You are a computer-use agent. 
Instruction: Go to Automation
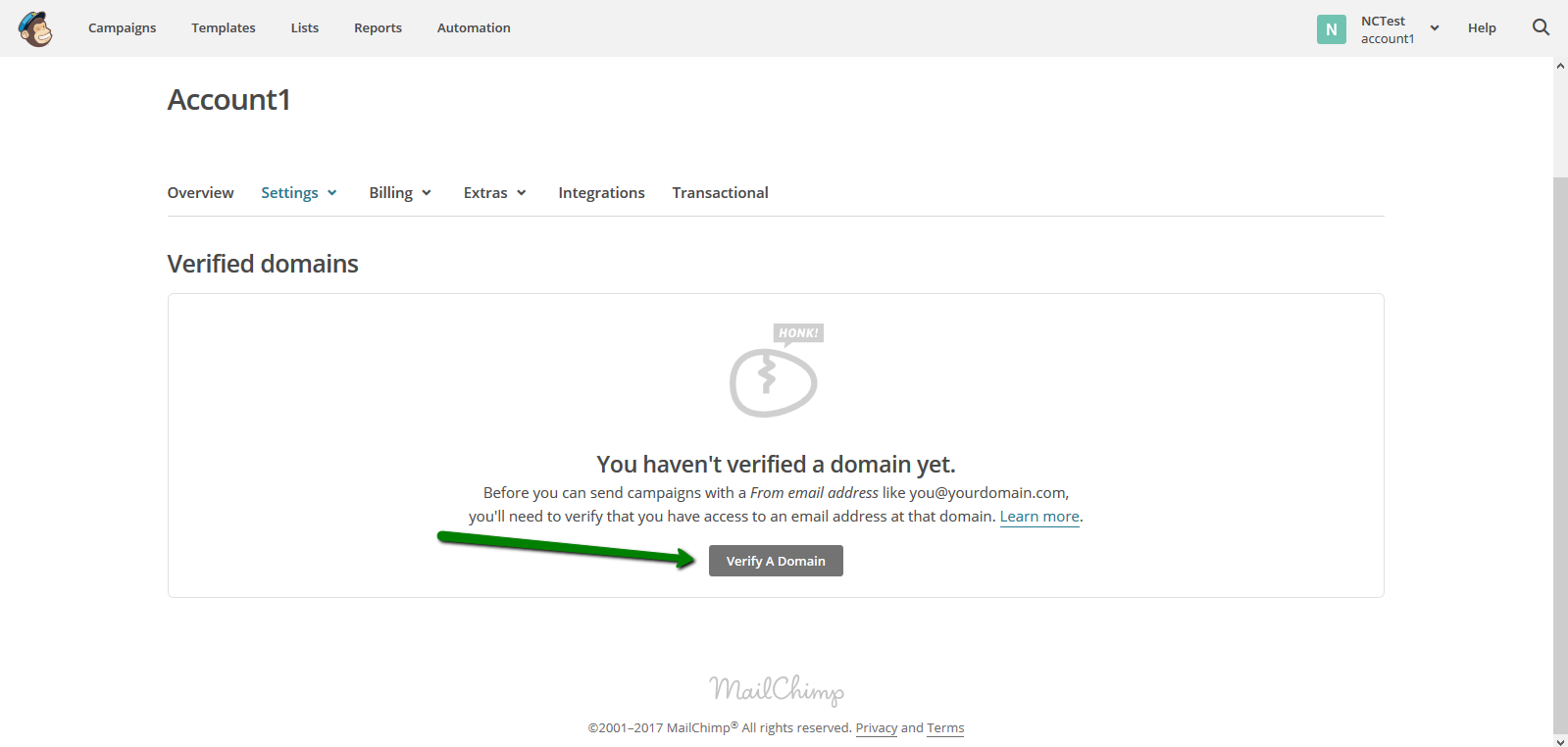tap(474, 27)
